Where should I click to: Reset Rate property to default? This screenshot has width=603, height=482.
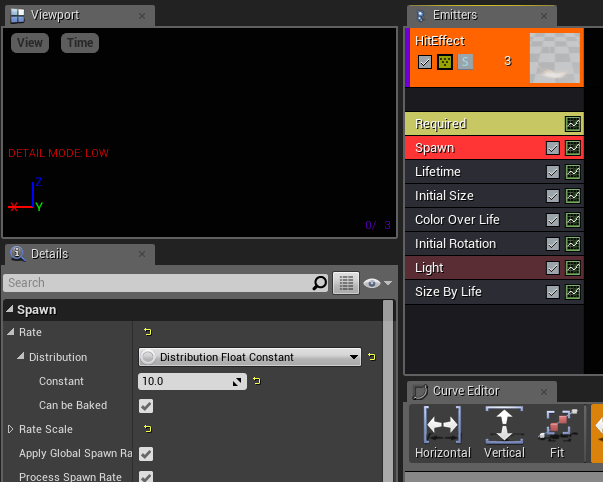(148, 332)
